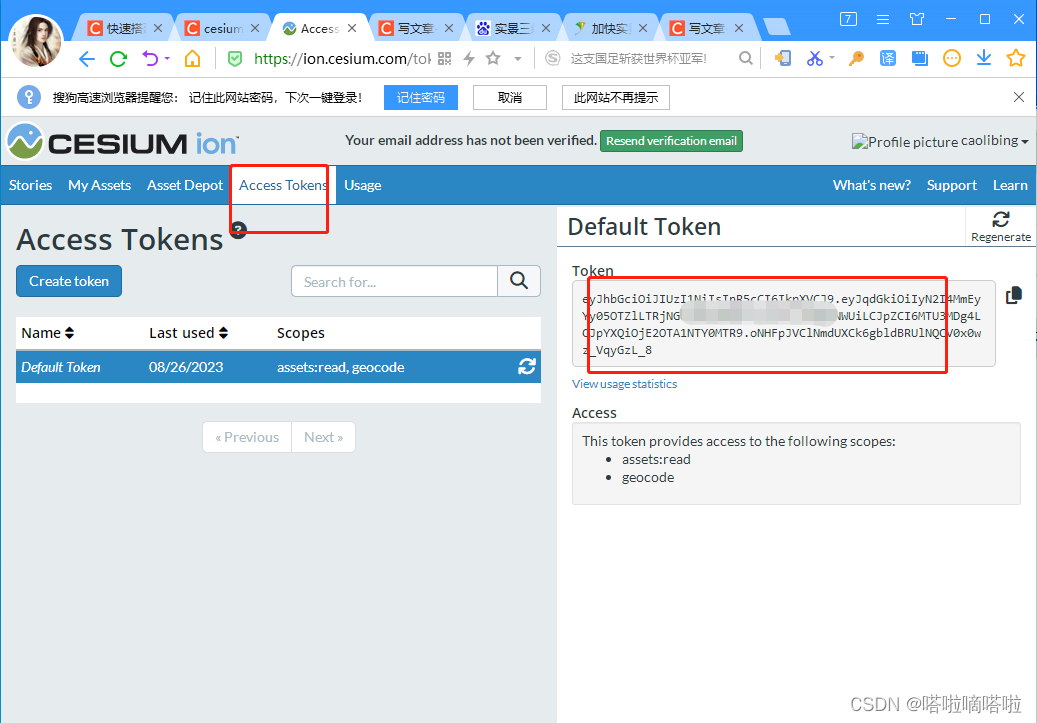The image size is (1037, 723).
Task: Switch to the cesium browser tab
Action: (x=223, y=28)
